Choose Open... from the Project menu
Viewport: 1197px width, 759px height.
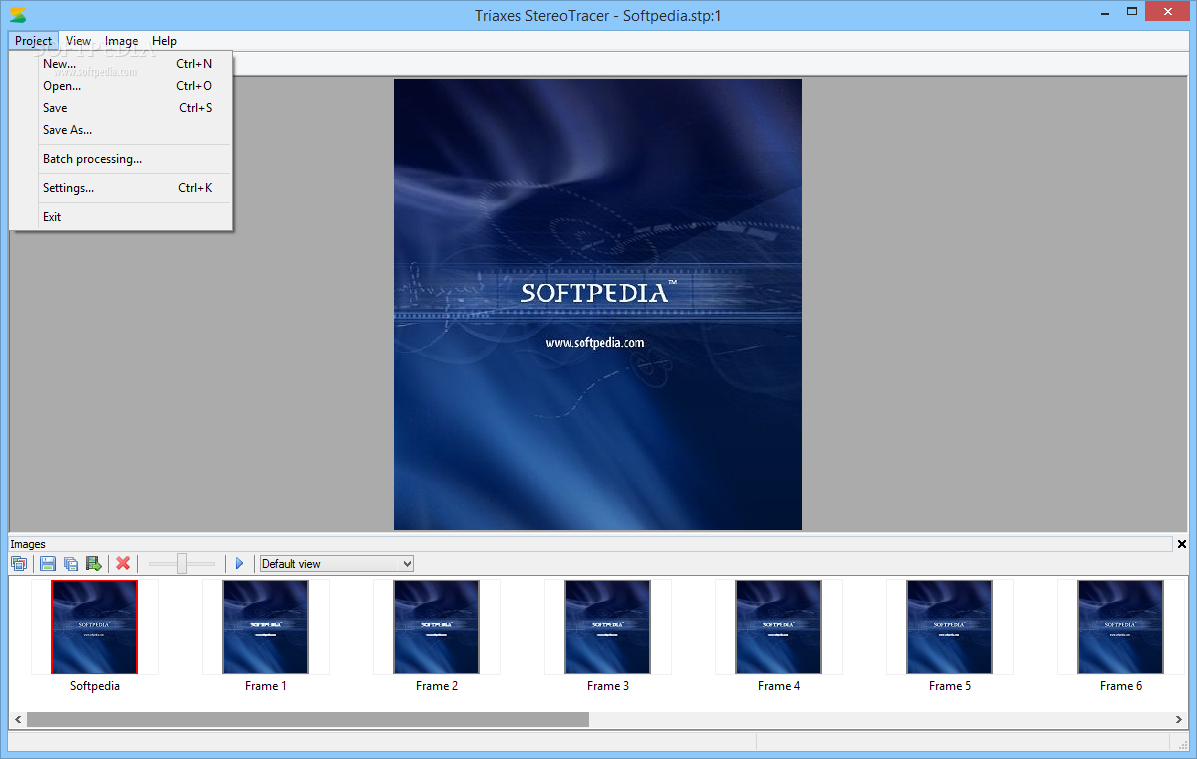[x=121, y=86]
